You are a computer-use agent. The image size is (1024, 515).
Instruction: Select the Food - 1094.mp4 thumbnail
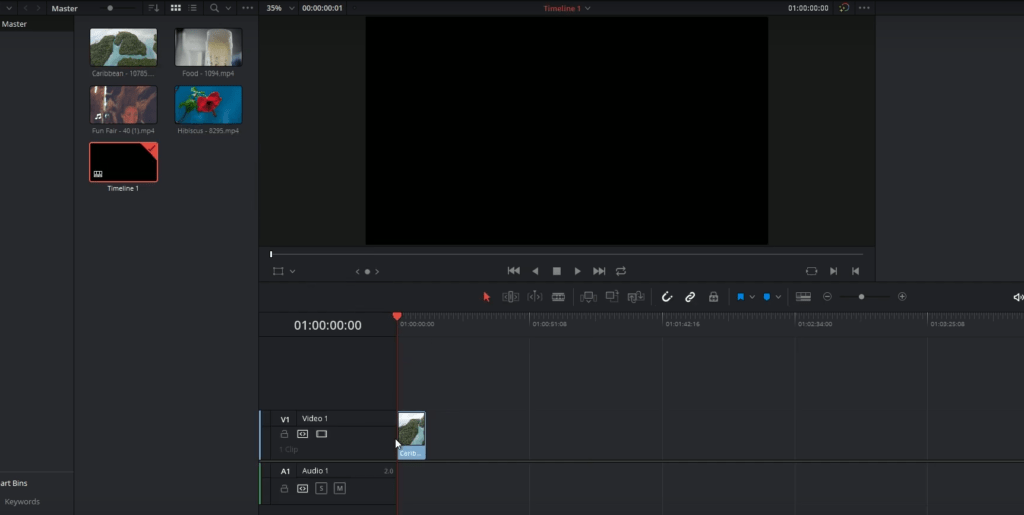click(x=208, y=47)
